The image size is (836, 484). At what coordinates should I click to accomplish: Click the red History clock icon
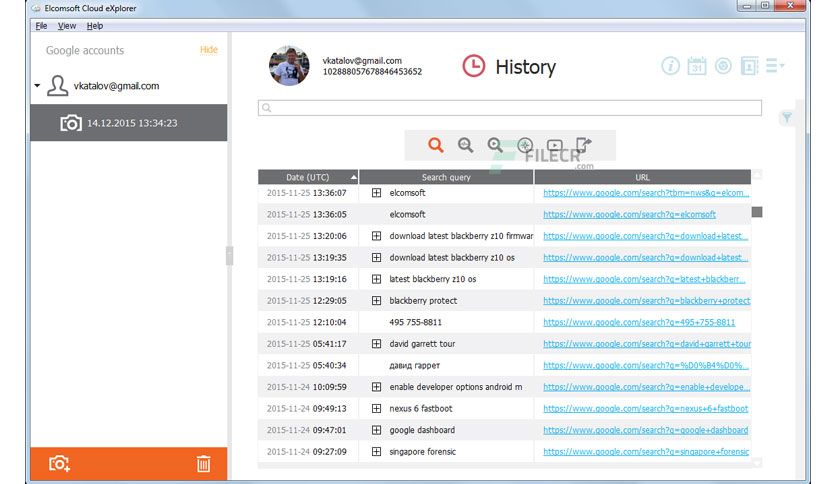tap(473, 66)
